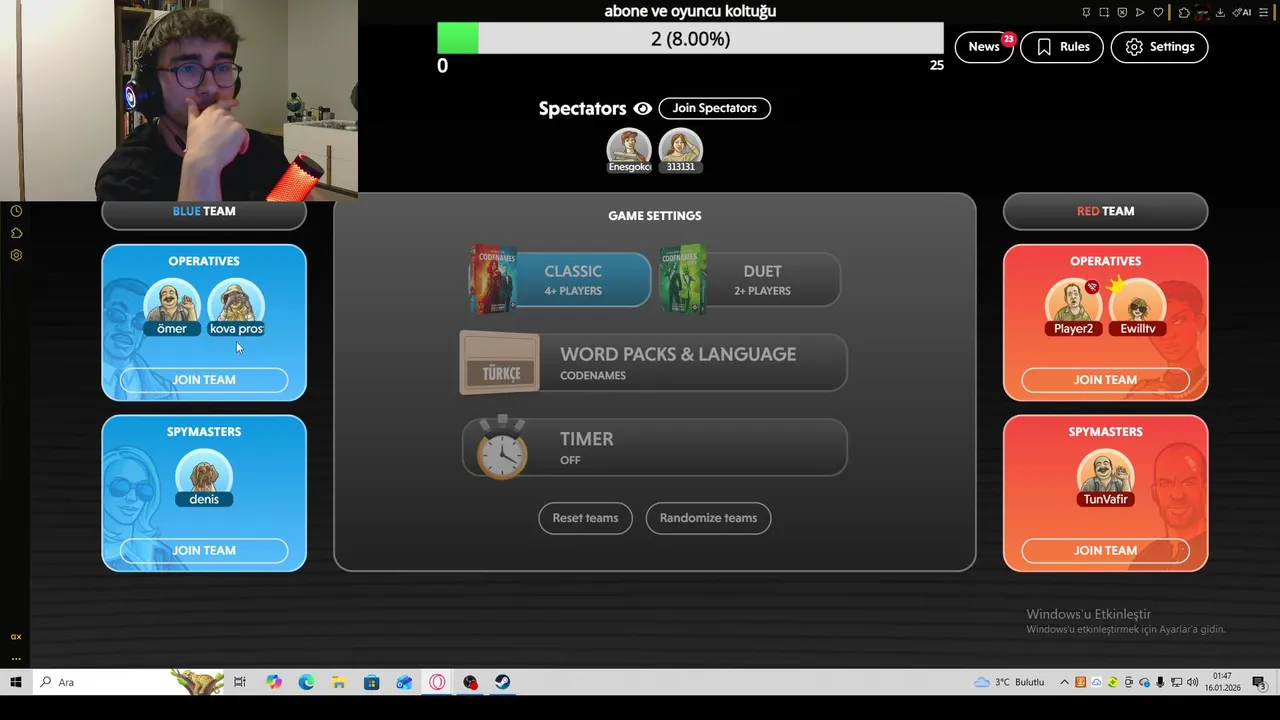
Task: Open the volume speaker tray icon
Action: pyautogui.click(x=1192, y=682)
